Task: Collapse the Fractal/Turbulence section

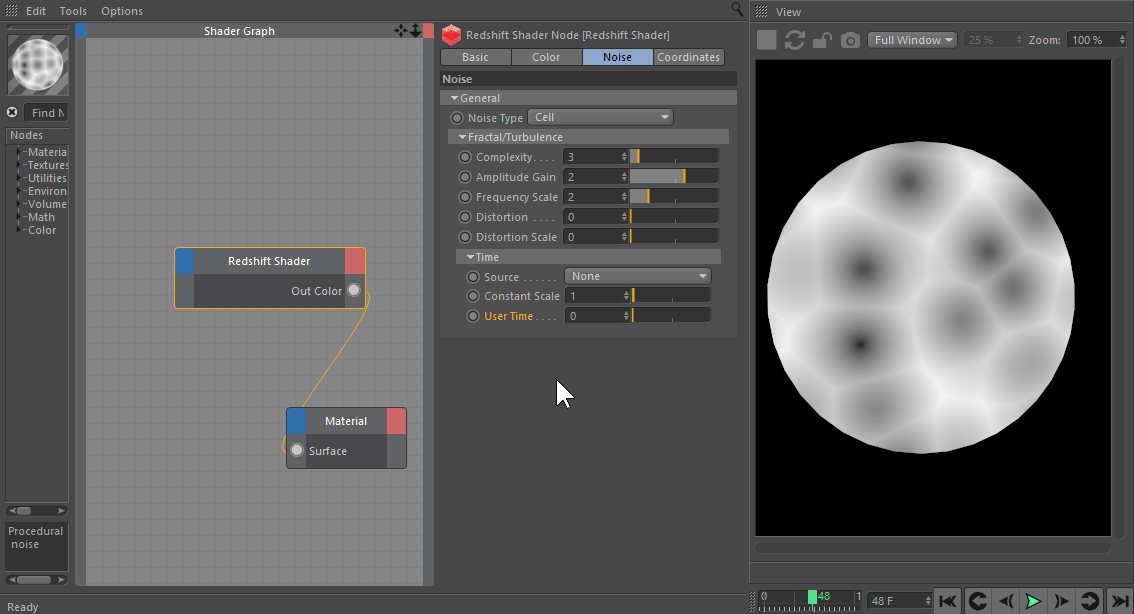Action: 462,137
